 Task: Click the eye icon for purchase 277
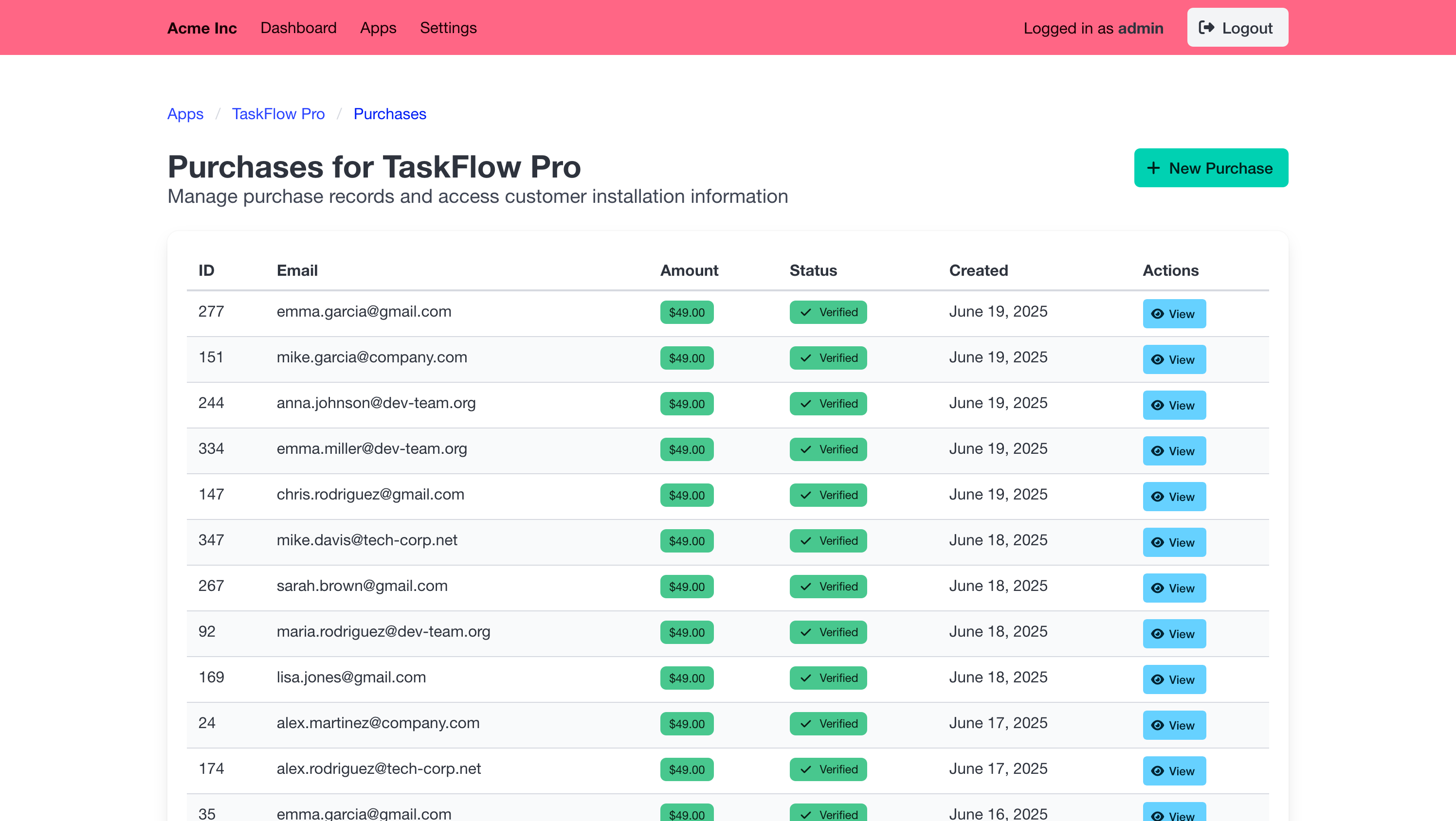pyautogui.click(x=1157, y=314)
